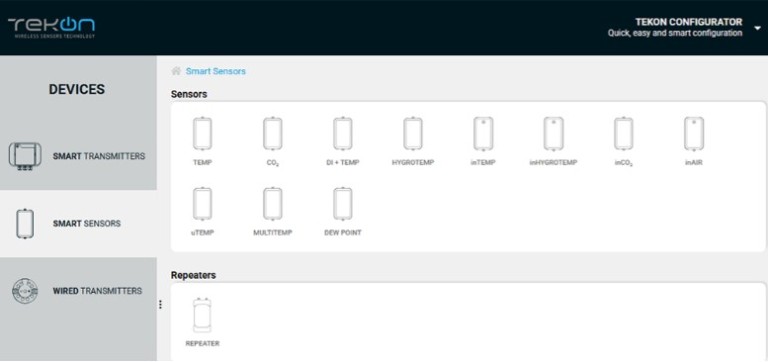Click the Sensors section heading
The height and width of the screenshot is (362, 768).
189,94
